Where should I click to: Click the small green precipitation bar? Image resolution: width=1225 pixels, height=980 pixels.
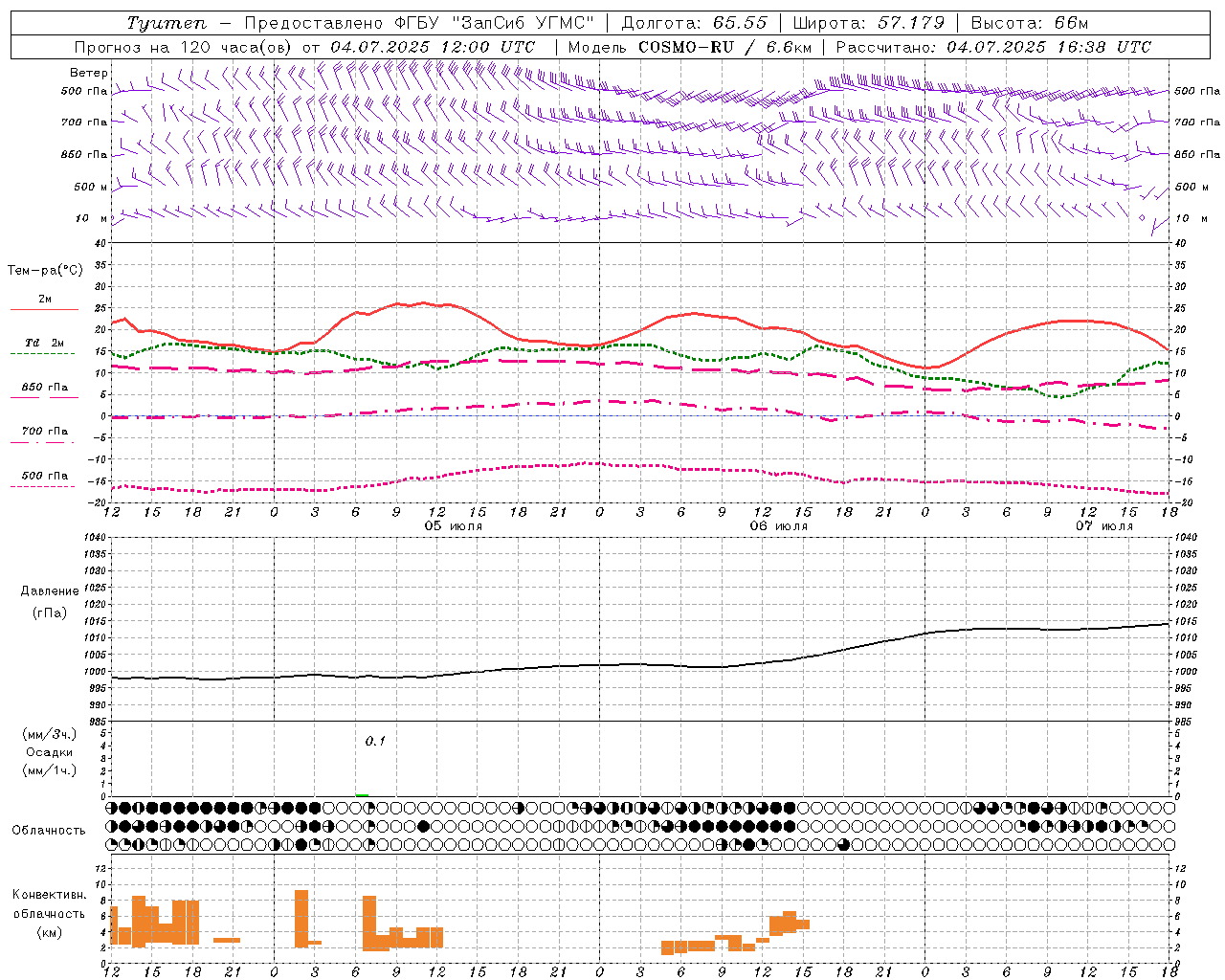(x=362, y=794)
